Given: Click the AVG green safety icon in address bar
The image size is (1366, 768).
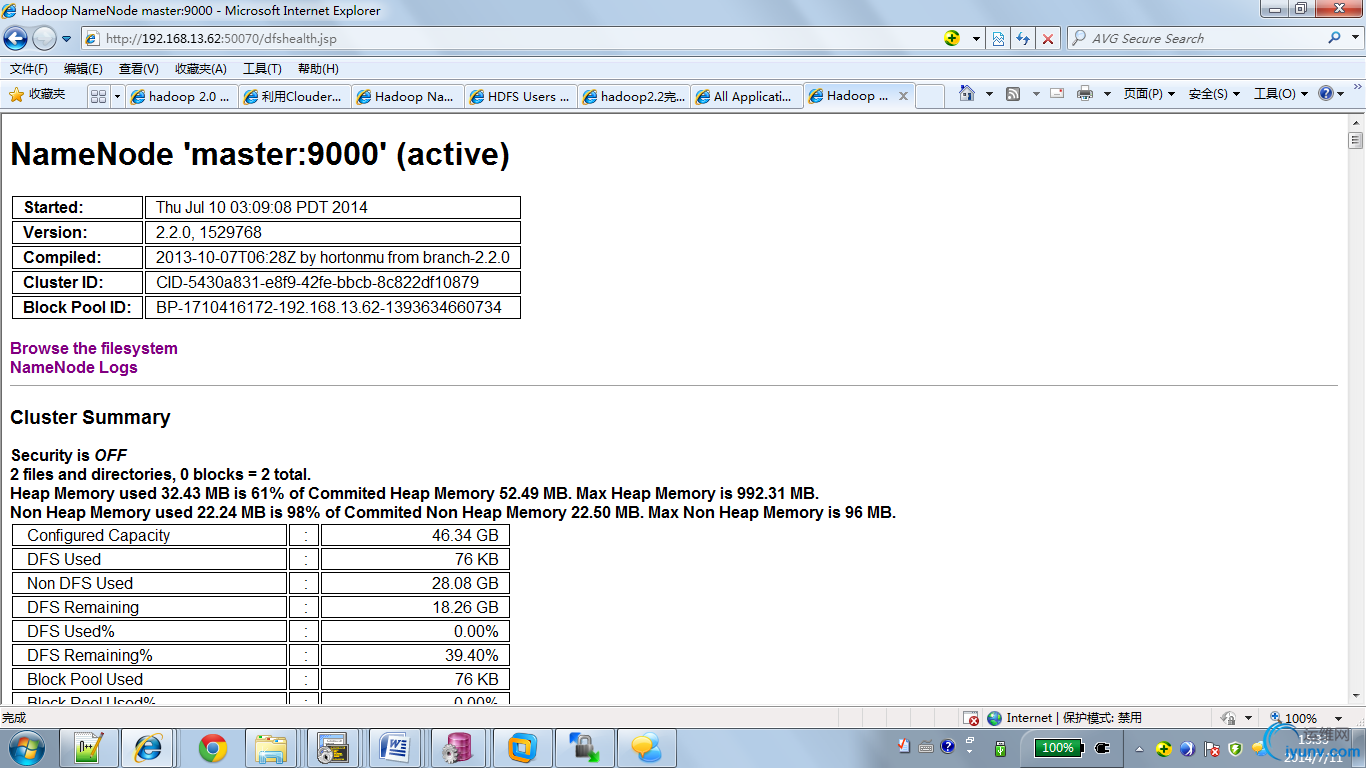Looking at the screenshot, I should [952, 38].
